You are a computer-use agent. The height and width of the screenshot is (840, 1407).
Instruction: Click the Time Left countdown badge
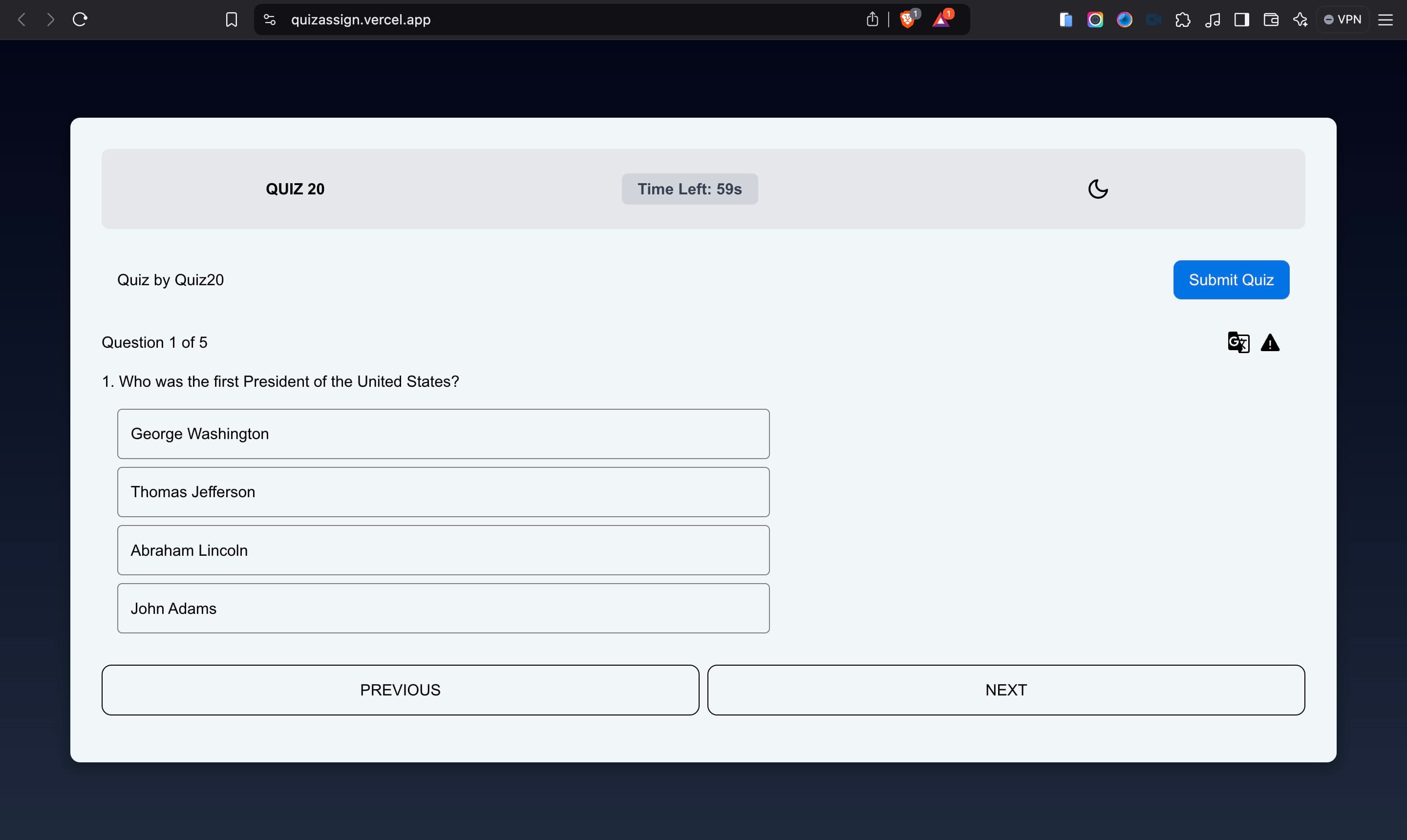pyautogui.click(x=690, y=189)
